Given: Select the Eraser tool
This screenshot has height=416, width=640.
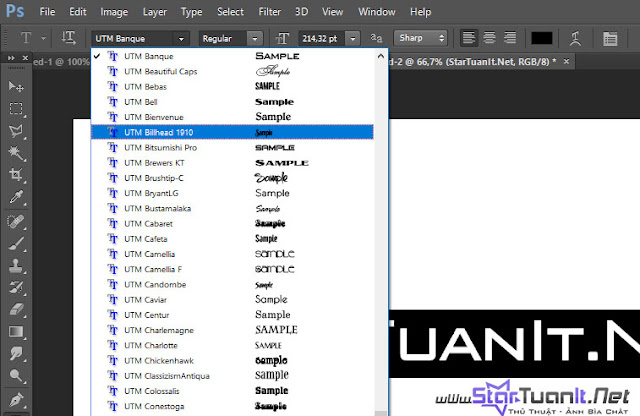Looking at the screenshot, I should pyautogui.click(x=16, y=309).
